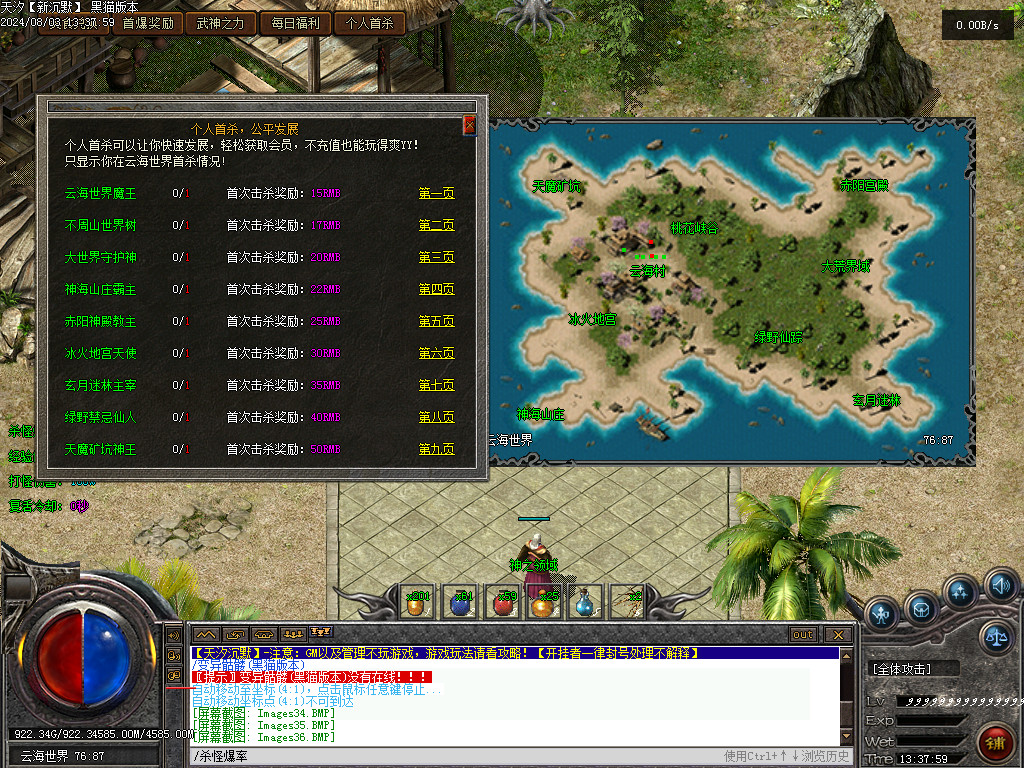Screen dimensions: 1024x768
Task: Click the chat panel third flat-hand toolbar icon
Action: (x=264, y=634)
